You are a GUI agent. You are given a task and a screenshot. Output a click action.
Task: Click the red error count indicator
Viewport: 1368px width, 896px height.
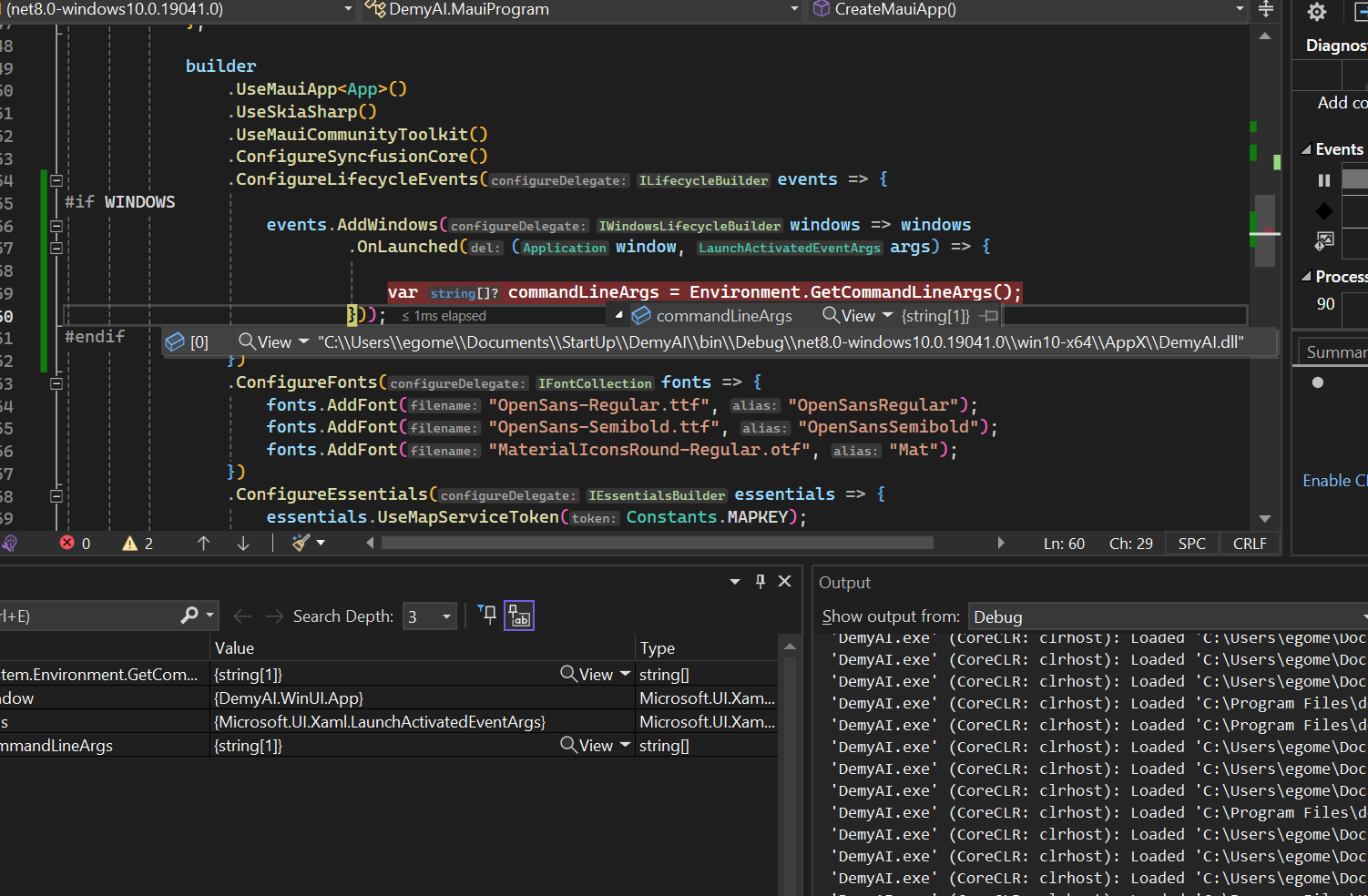[x=75, y=543]
